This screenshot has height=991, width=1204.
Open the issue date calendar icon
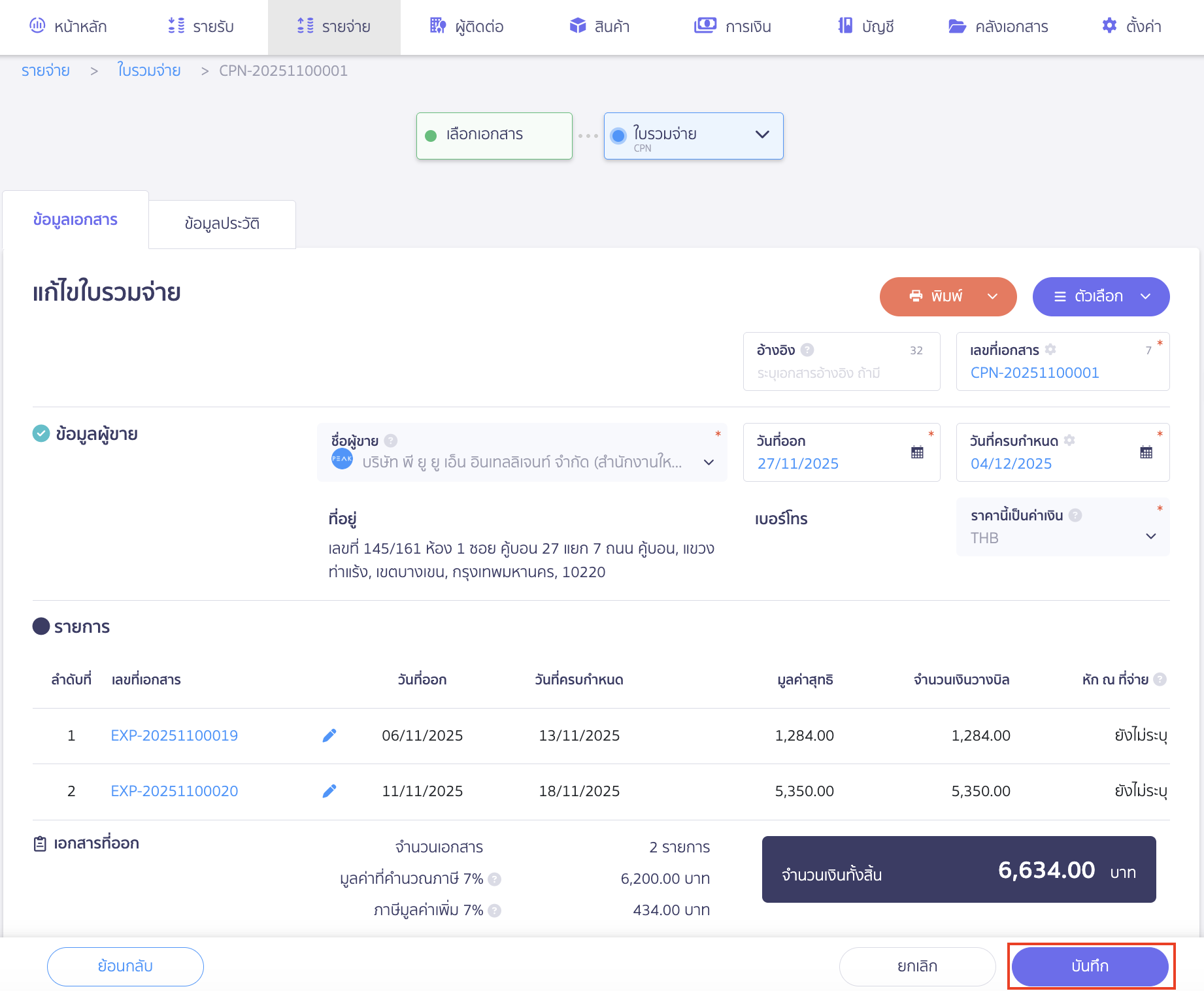click(x=917, y=452)
